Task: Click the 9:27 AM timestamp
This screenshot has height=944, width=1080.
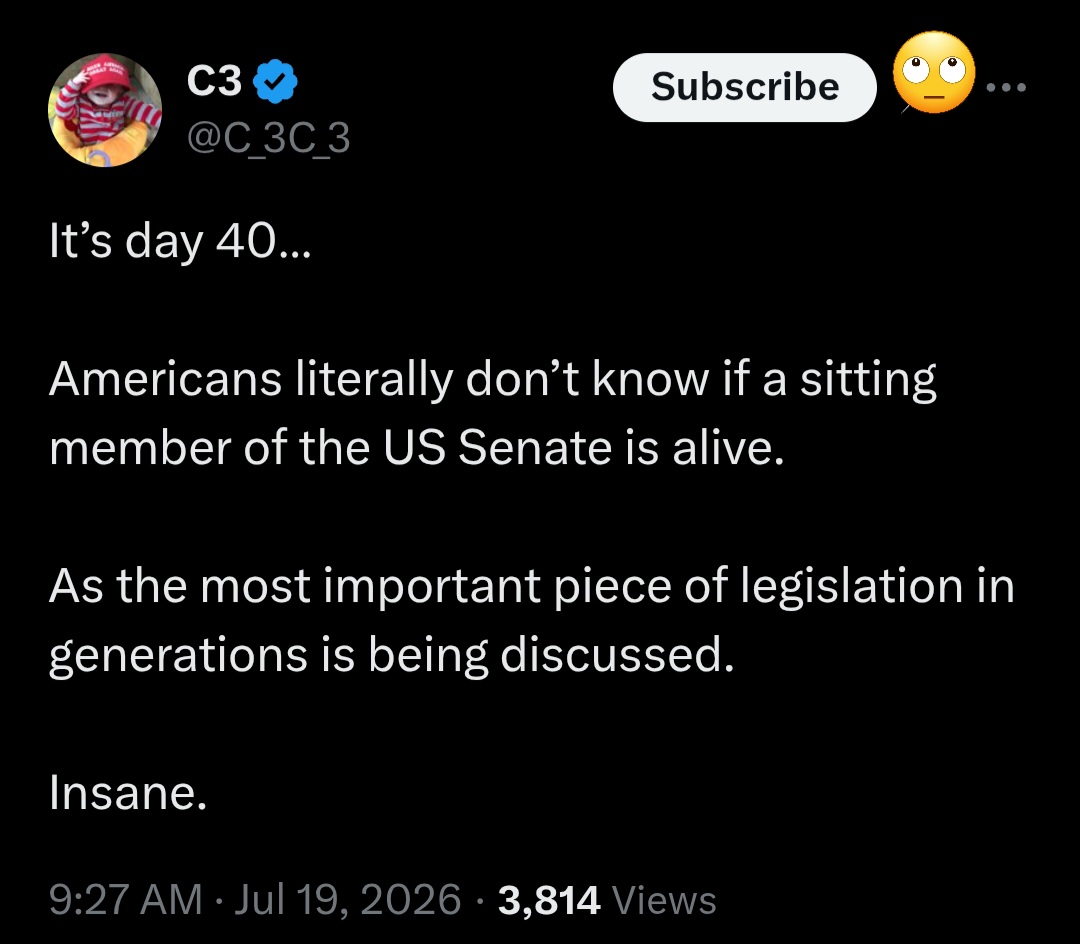Action: click(126, 899)
